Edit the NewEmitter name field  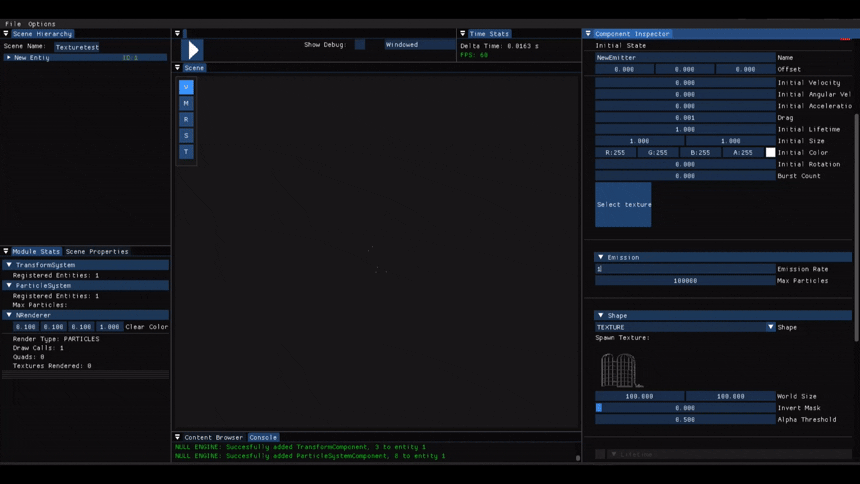pyautogui.click(x=686, y=58)
